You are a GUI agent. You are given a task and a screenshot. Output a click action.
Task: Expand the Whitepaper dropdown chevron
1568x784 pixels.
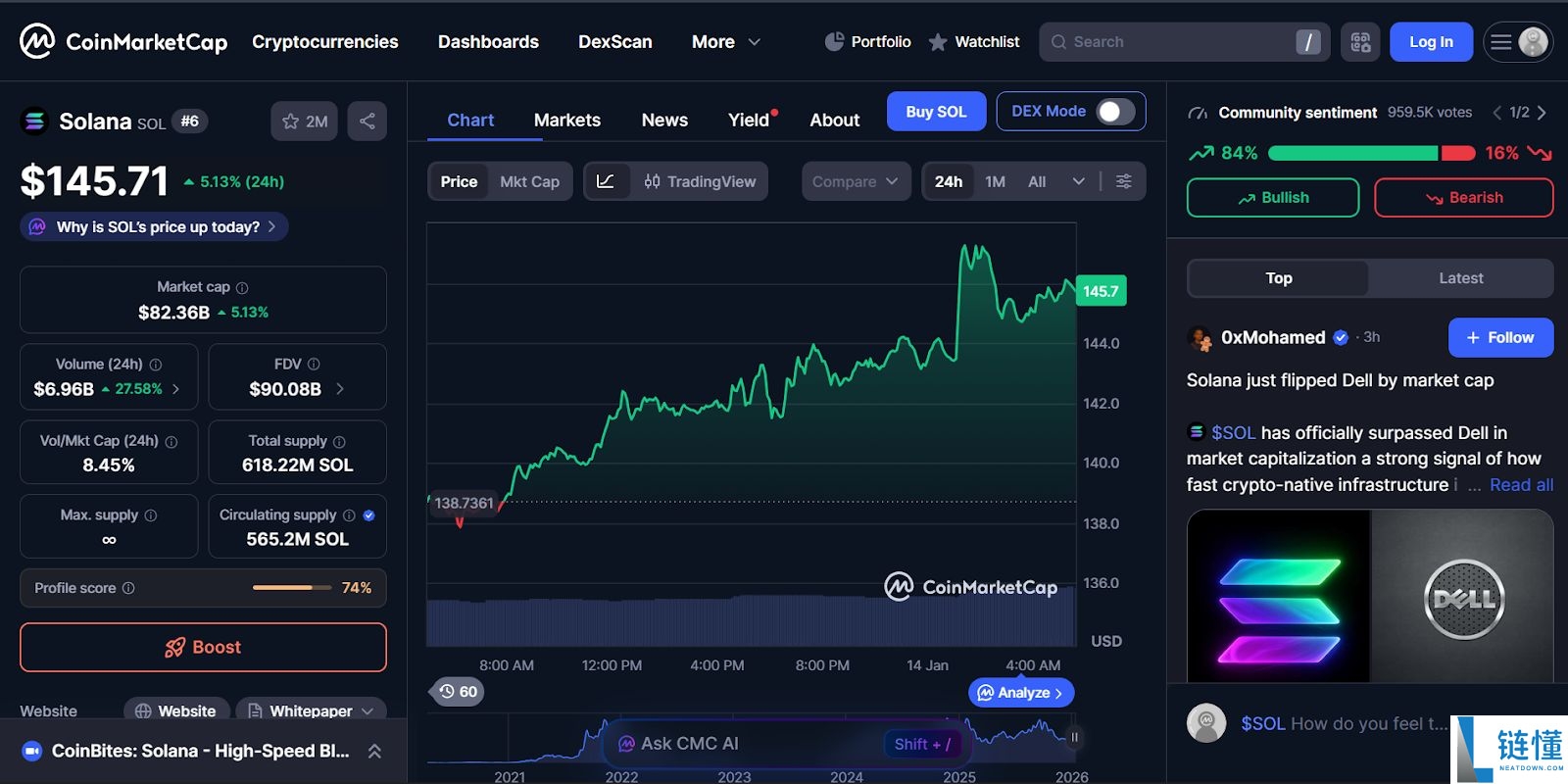pos(367,711)
